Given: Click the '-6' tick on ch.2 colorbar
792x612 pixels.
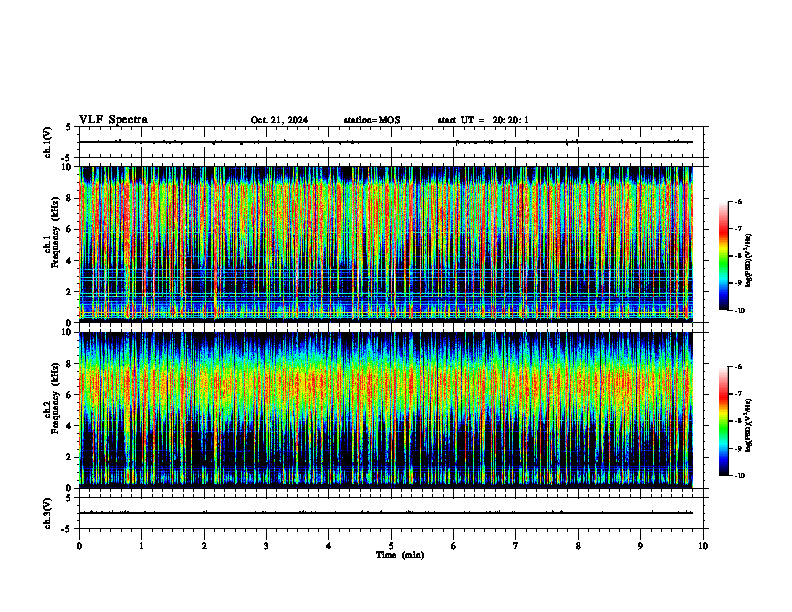Looking at the screenshot, I should tap(739, 367).
